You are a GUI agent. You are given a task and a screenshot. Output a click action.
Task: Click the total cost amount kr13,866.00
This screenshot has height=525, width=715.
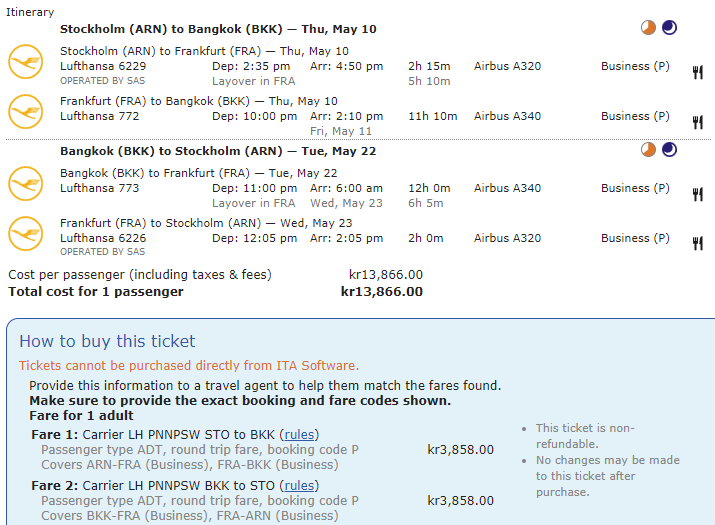point(382,292)
